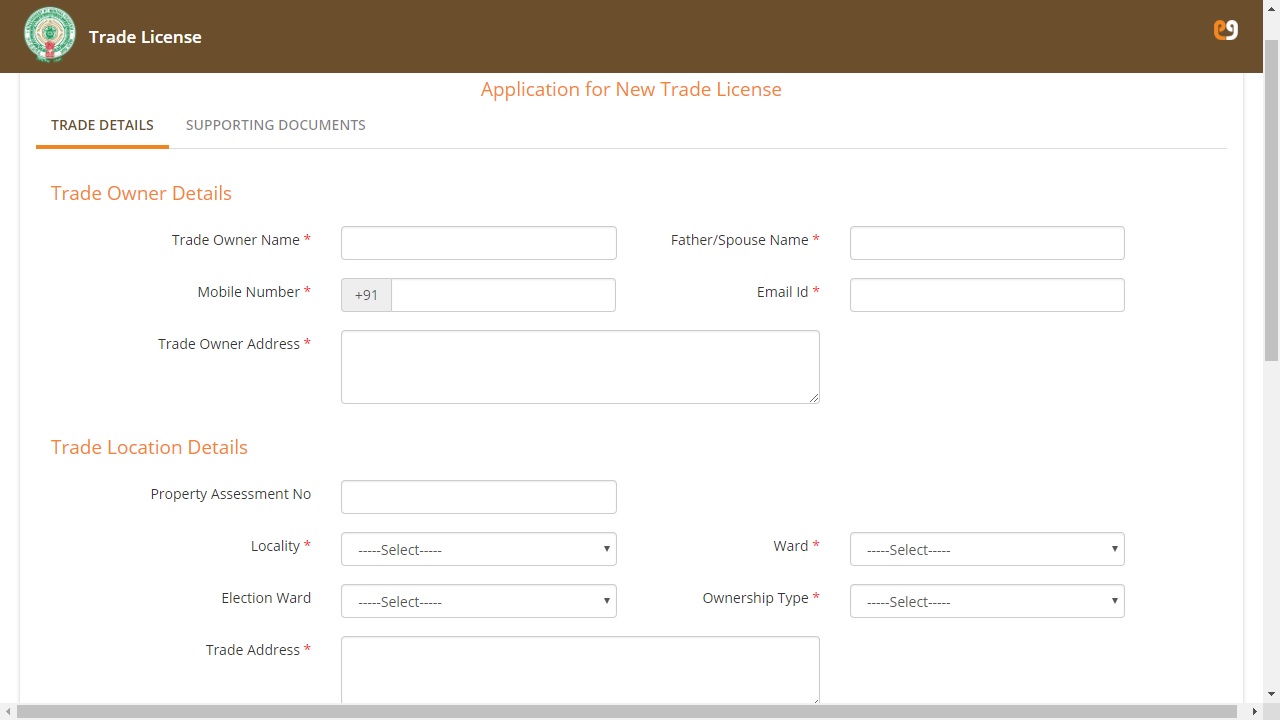Click the Email Id field

click(x=986, y=295)
